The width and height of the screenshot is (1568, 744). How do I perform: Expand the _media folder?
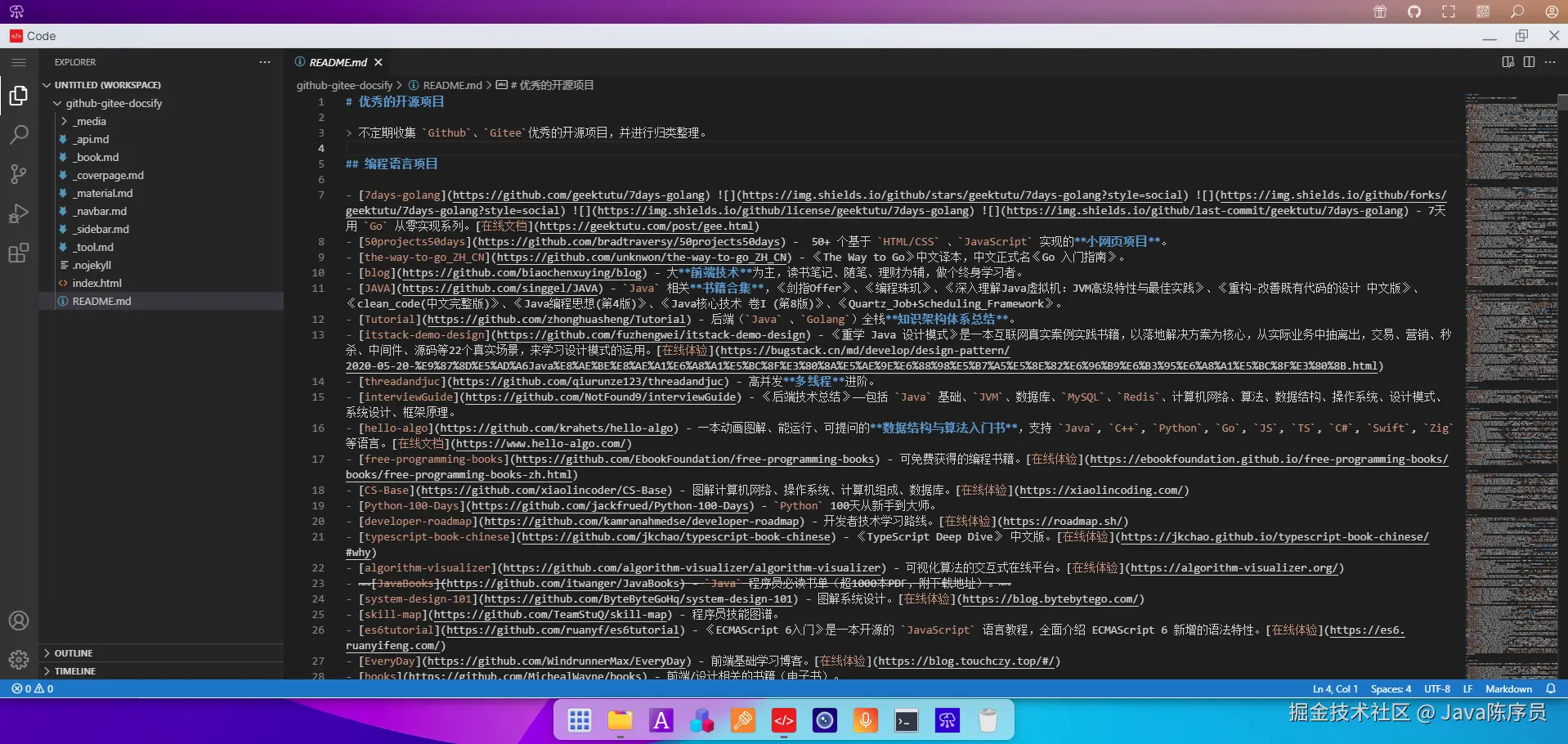coord(162,121)
